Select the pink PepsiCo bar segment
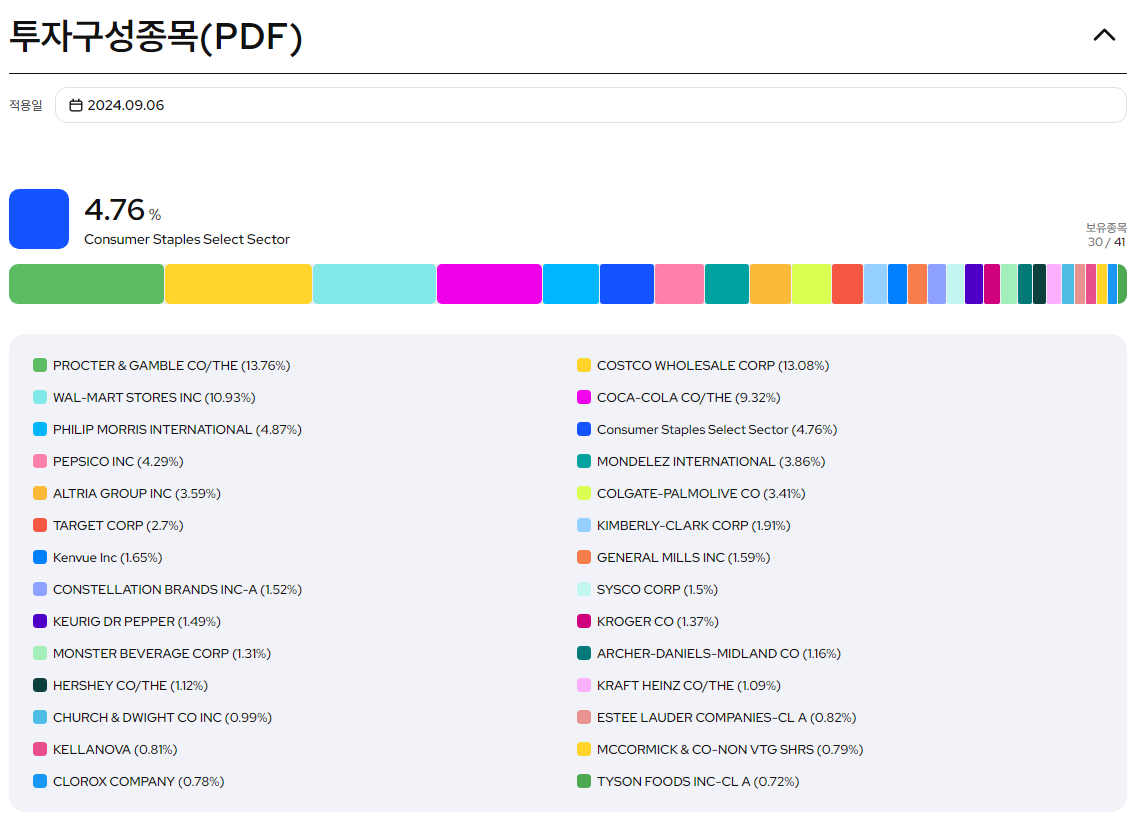 679,284
